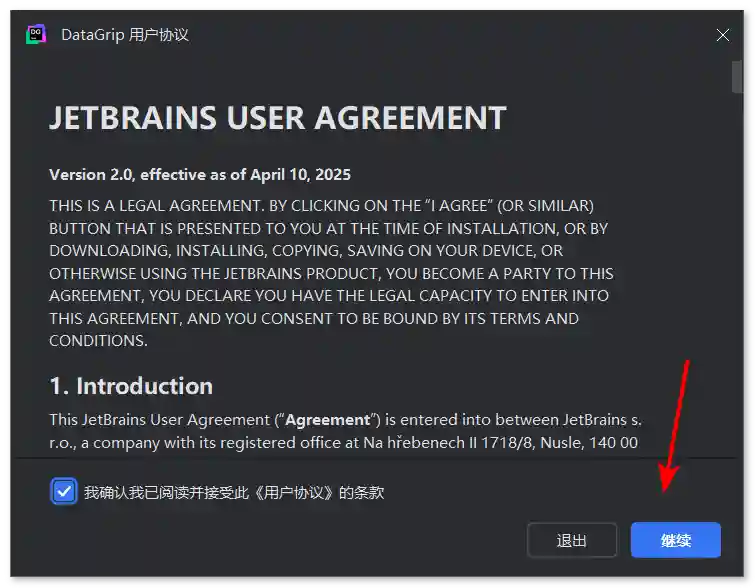The width and height of the screenshot is (755, 588).
Task: Click the Version 2.0 effective date line
Action: pos(200,174)
